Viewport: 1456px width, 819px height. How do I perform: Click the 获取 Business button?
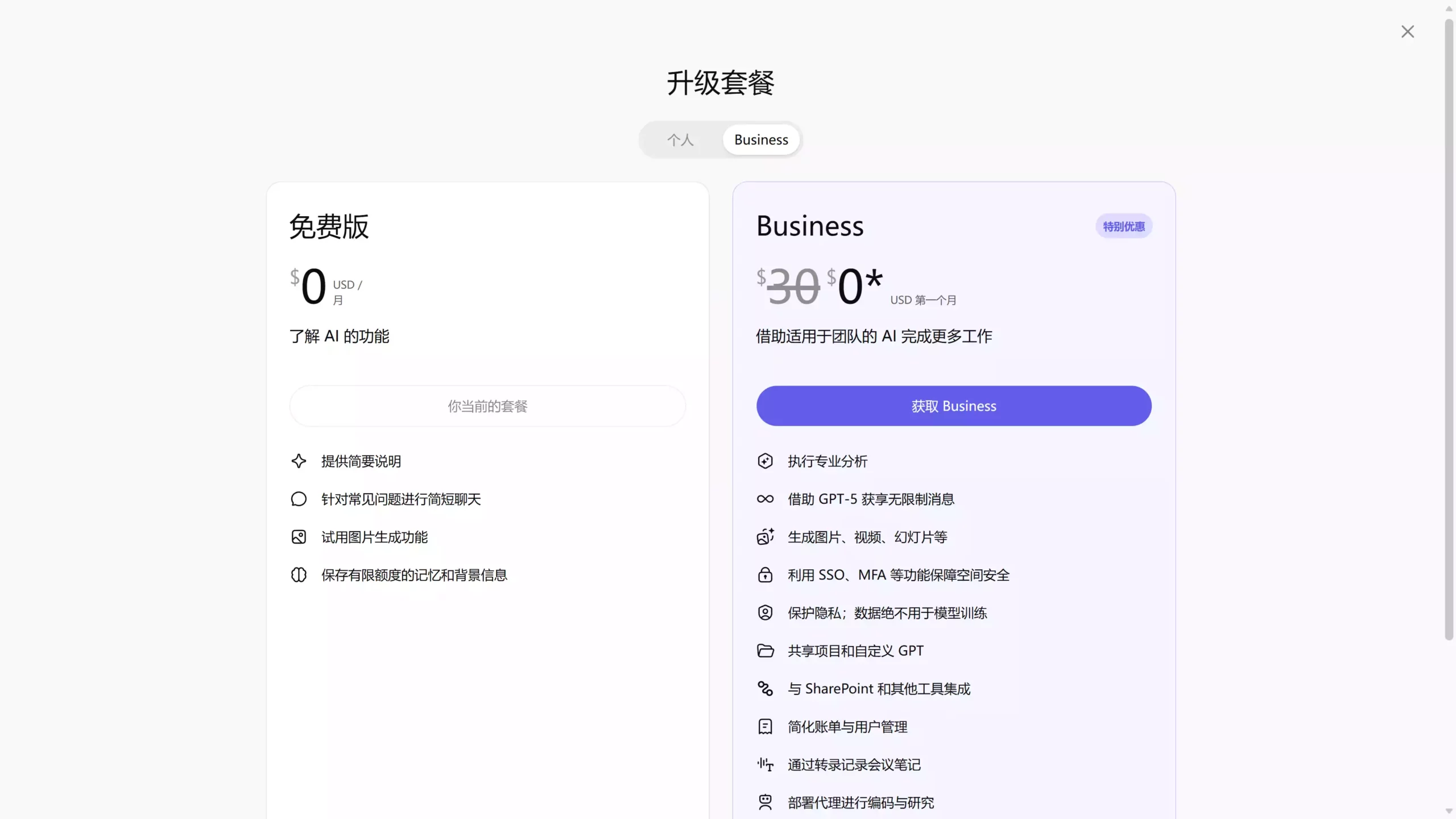953,406
